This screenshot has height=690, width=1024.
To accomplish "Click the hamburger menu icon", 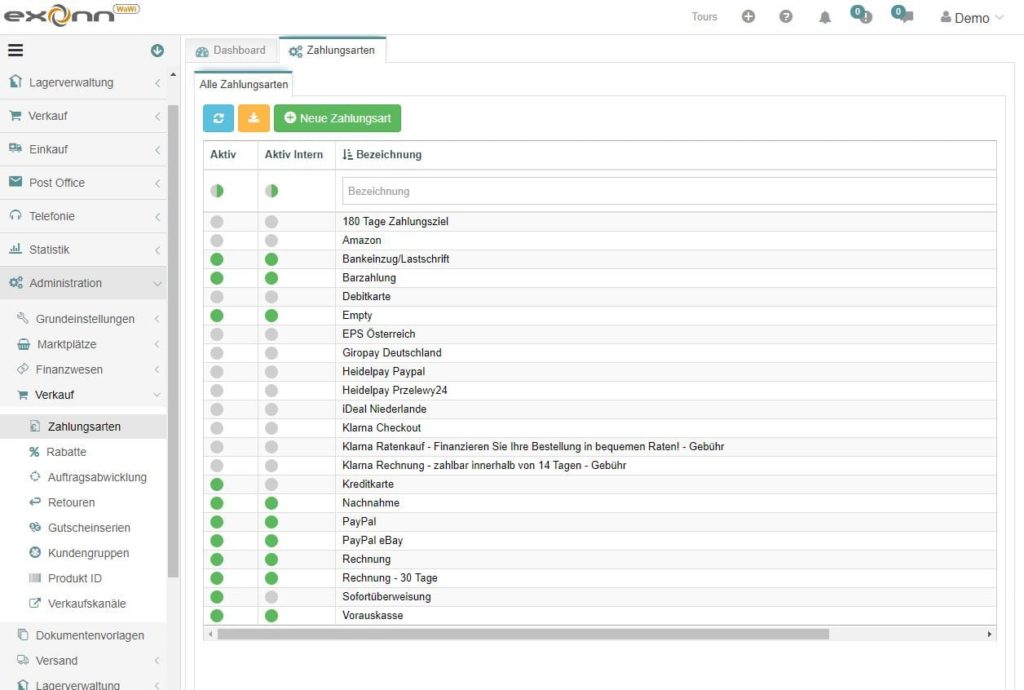I will 15,50.
